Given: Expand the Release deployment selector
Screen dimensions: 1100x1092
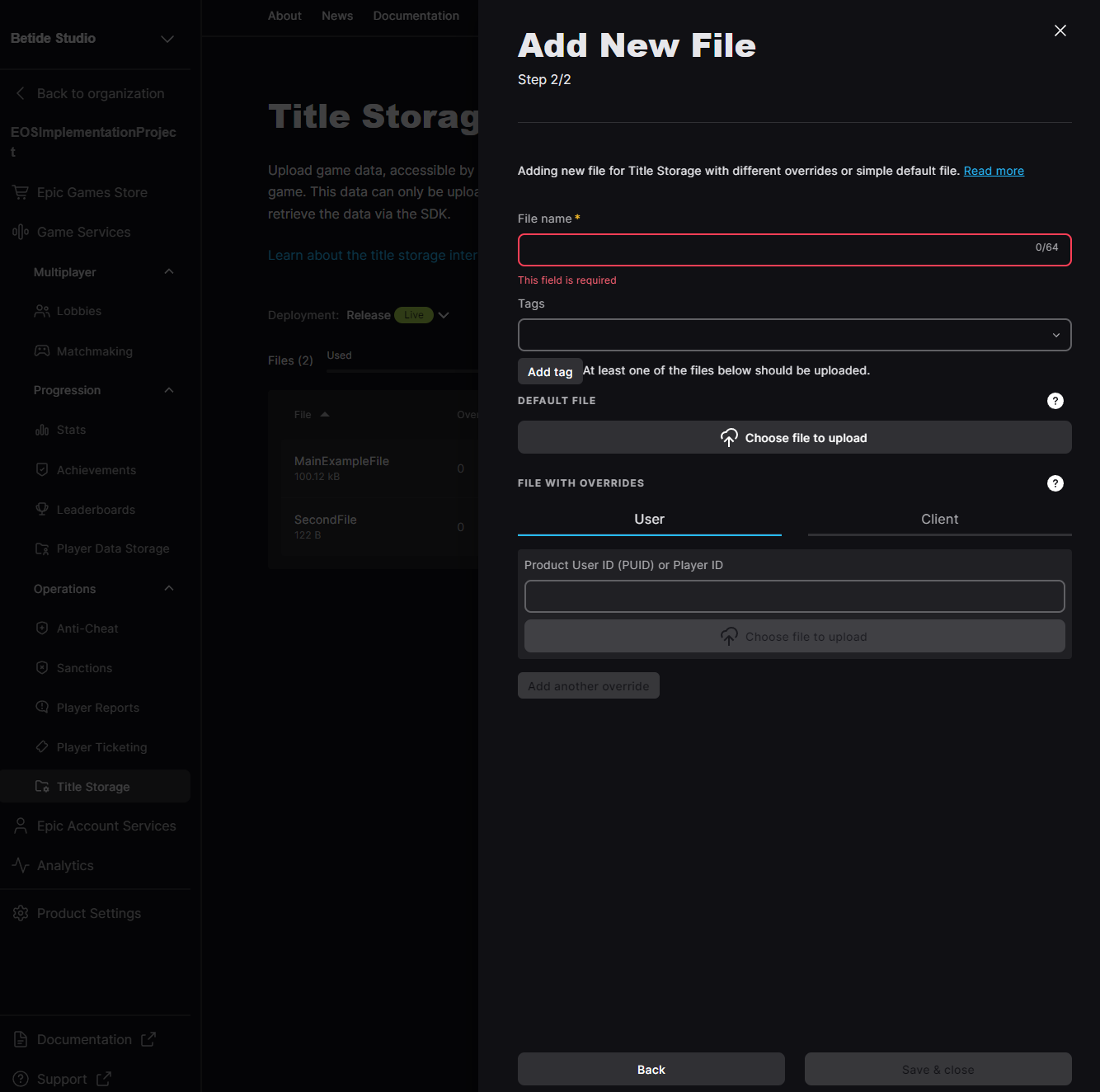Looking at the screenshot, I should (444, 315).
